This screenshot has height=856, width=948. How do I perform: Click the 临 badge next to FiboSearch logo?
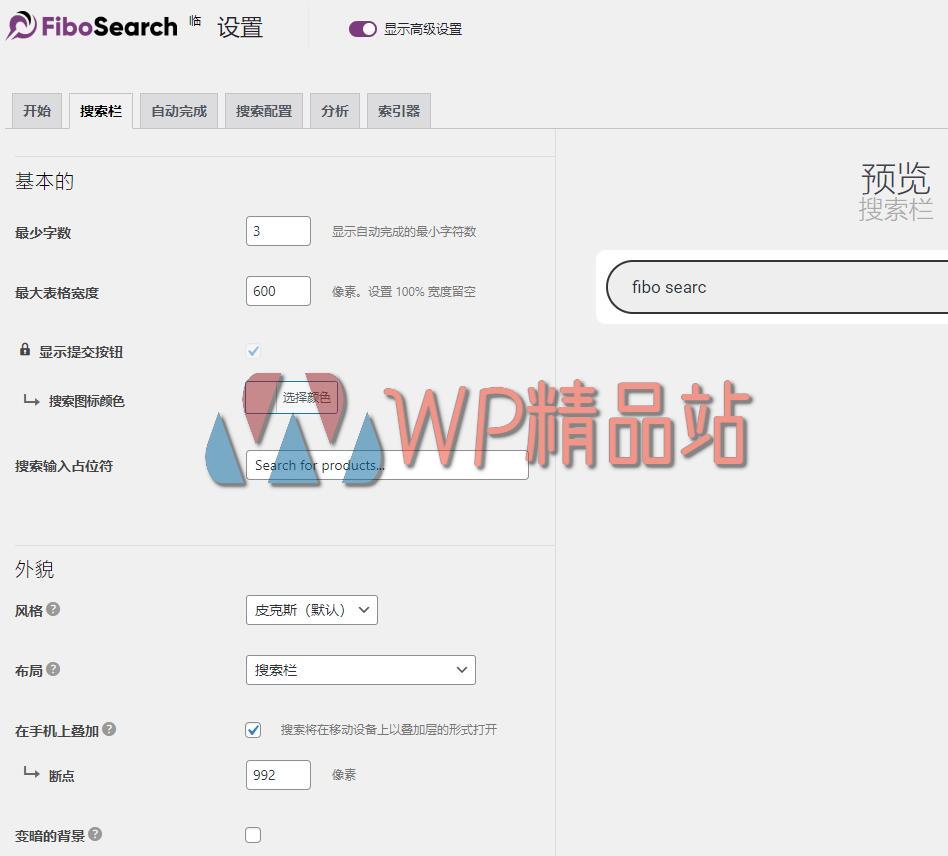click(x=196, y=20)
